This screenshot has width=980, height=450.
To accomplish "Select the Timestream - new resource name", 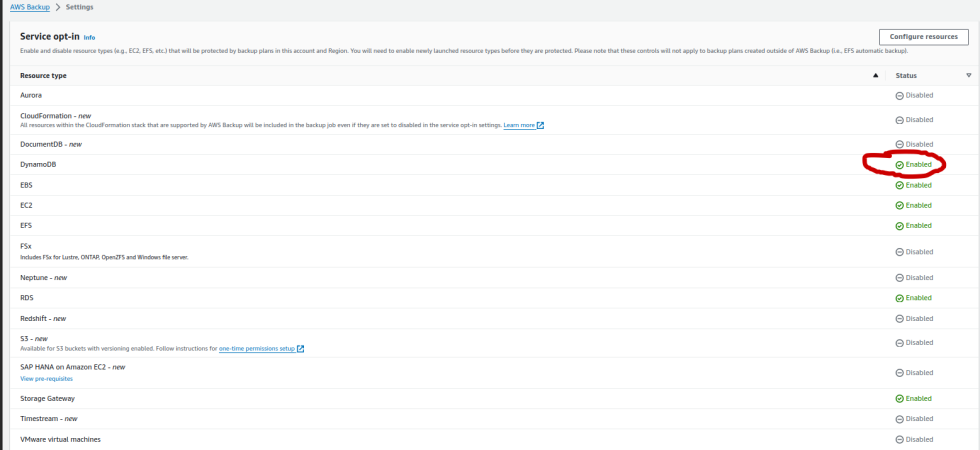I will click(49, 418).
